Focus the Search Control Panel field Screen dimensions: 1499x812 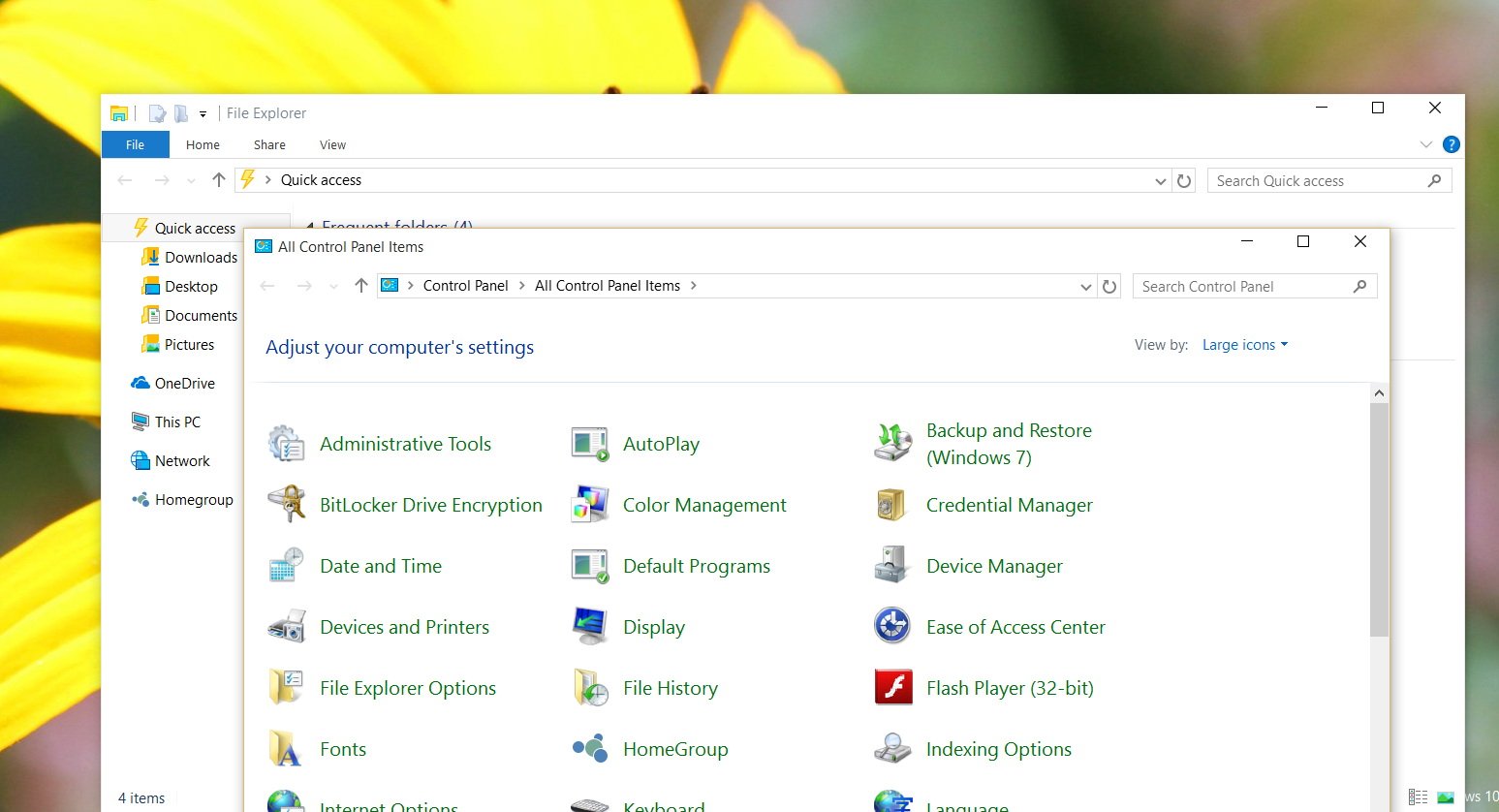click(x=1255, y=286)
